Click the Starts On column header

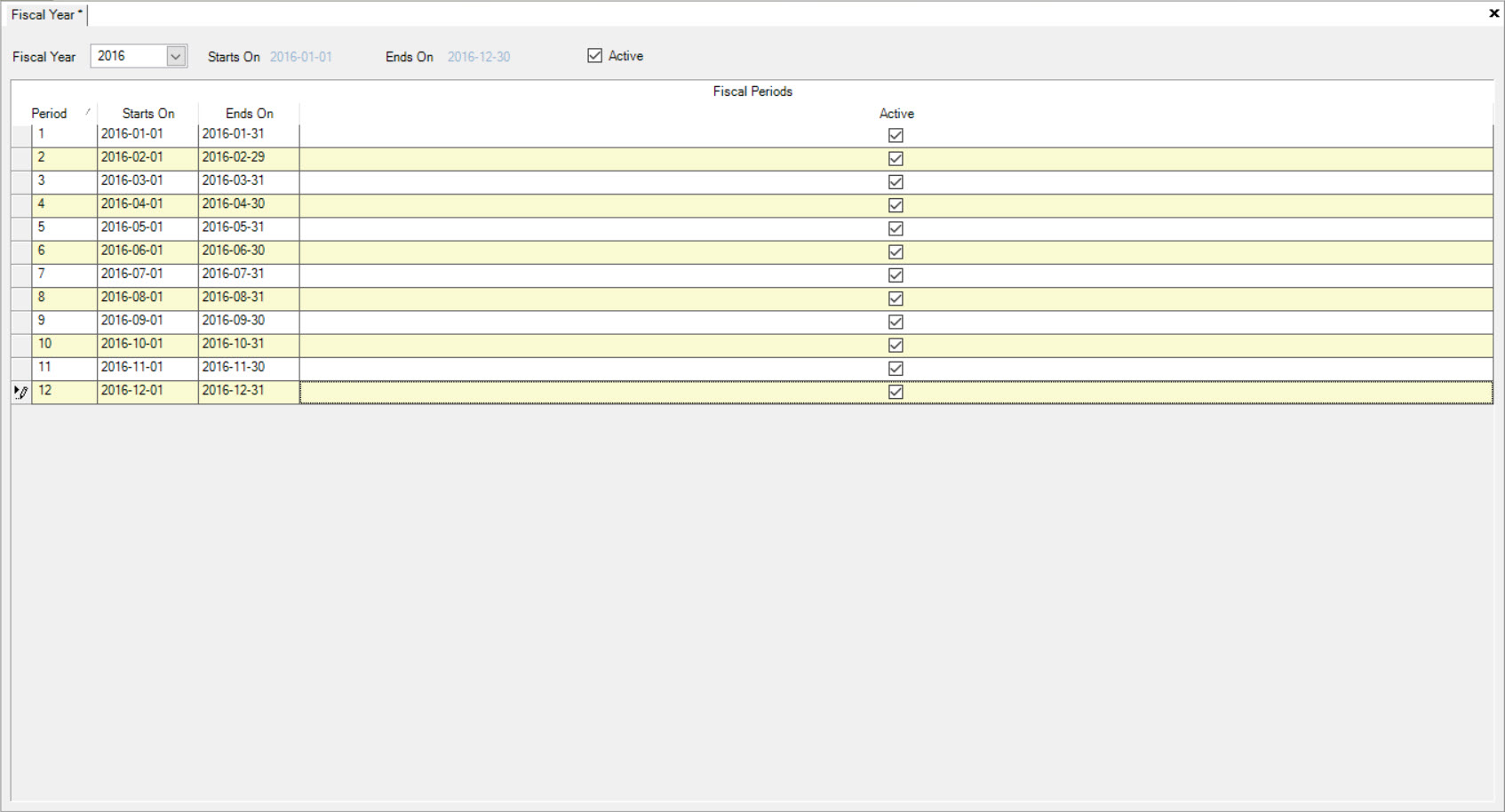(148, 114)
